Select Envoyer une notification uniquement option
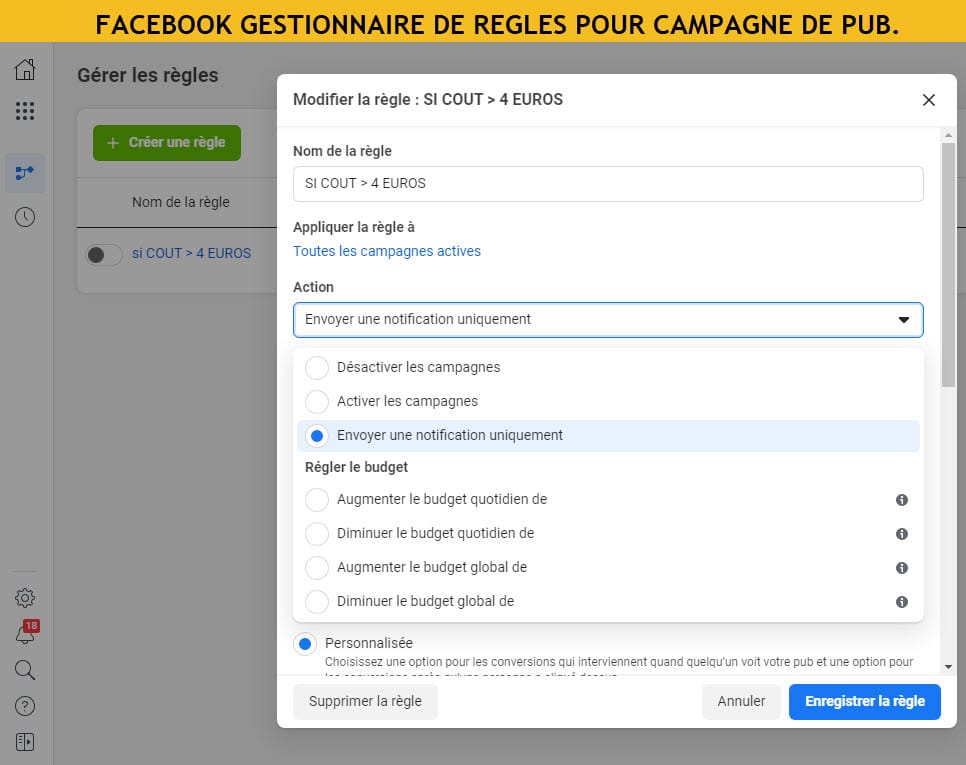The width and height of the screenshot is (966, 765). pyautogui.click(x=608, y=435)
